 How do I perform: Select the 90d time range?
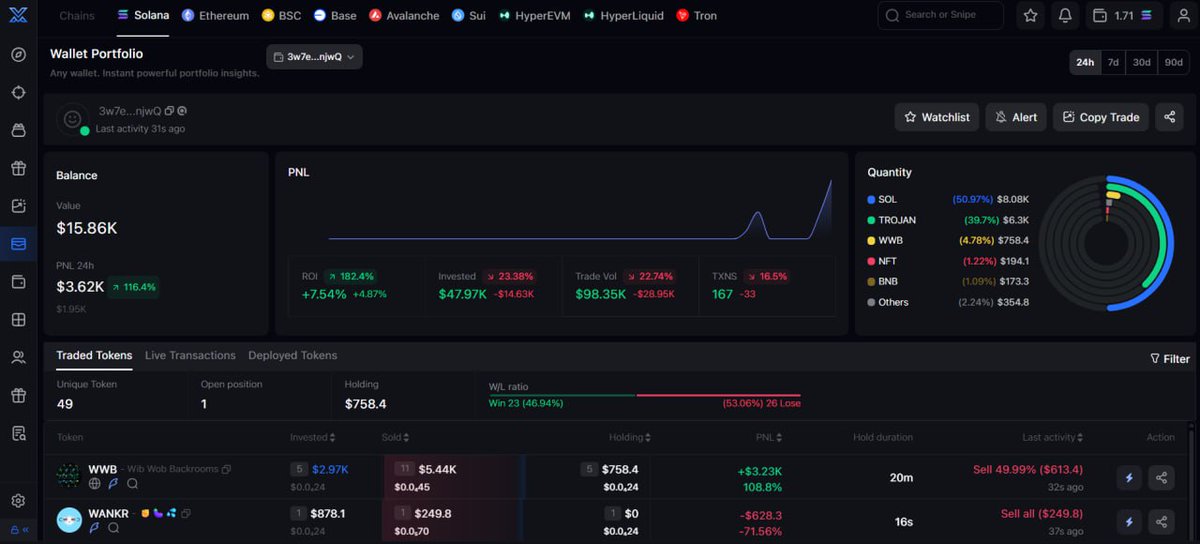[x=1173, y=62]
